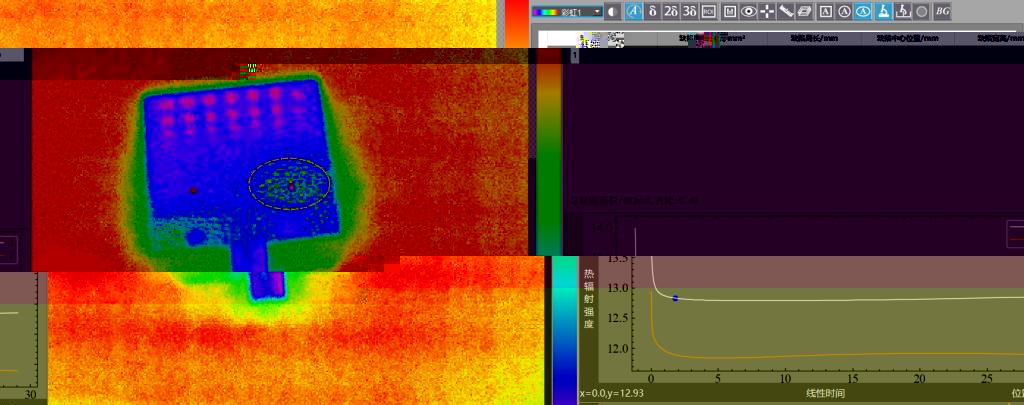Click the 线性时间 axis label

(832, 394)
